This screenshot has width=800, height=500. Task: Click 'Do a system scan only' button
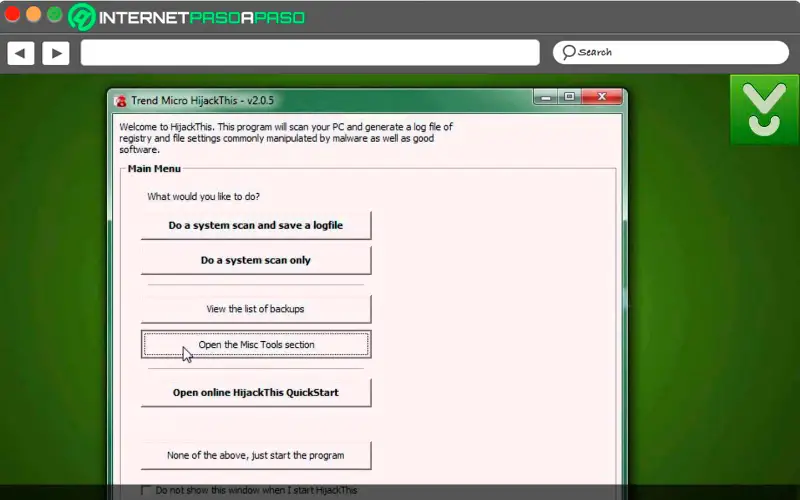tap(256, 260)
